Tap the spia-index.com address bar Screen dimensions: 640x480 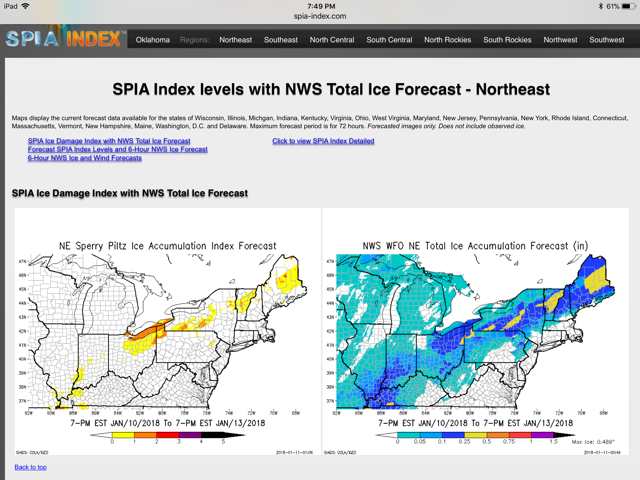click(320, 16)
